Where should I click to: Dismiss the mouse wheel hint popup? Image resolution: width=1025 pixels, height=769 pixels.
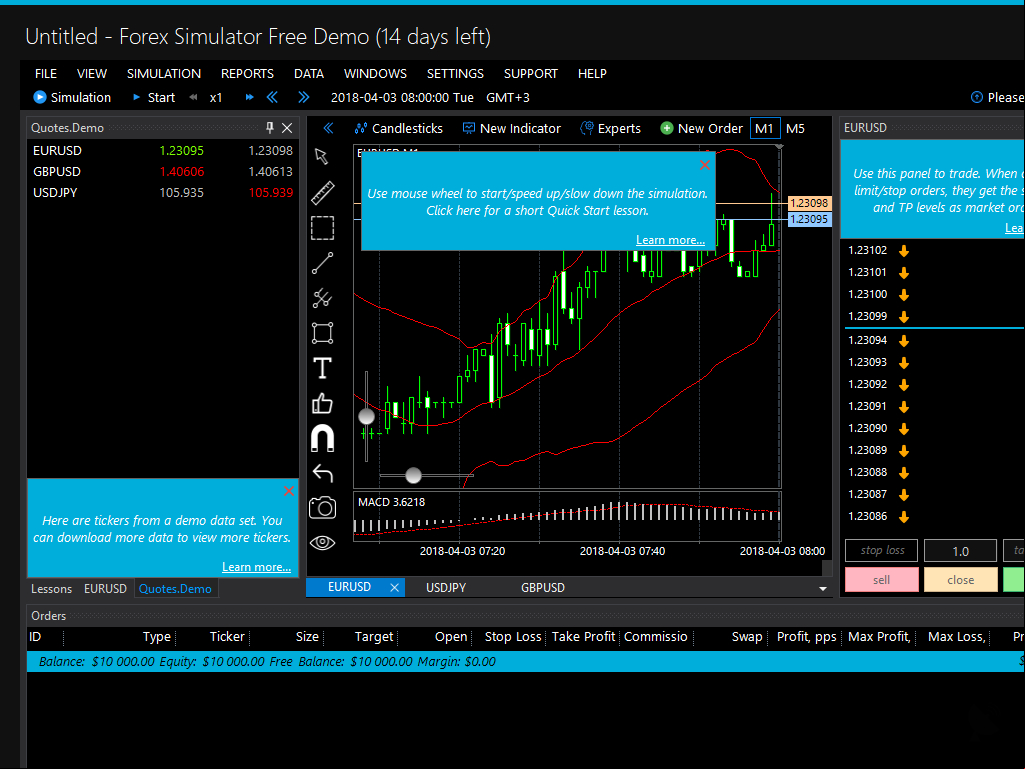click(705, 165)
